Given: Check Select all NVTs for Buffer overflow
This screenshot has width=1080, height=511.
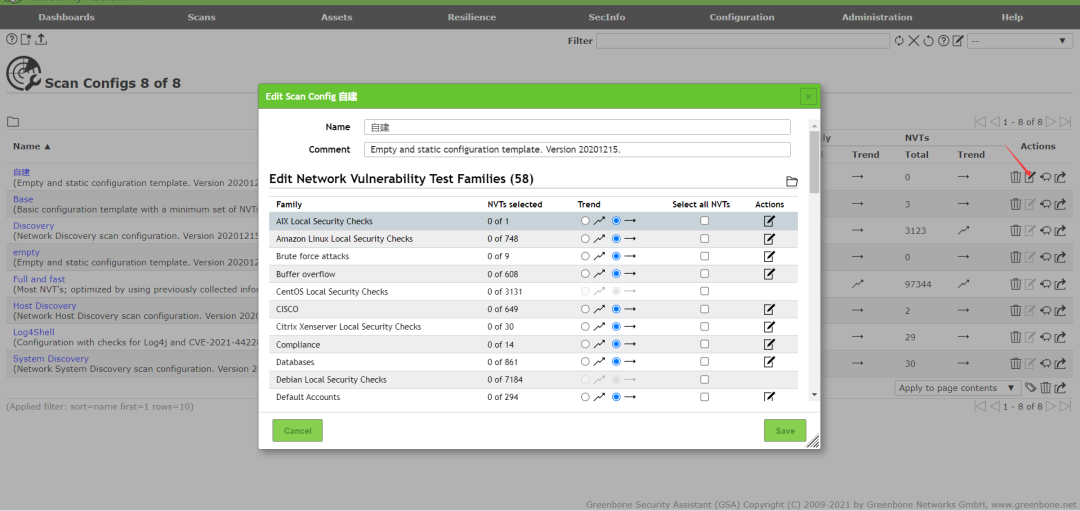Looking at the screenshot, I should point(704,274).
